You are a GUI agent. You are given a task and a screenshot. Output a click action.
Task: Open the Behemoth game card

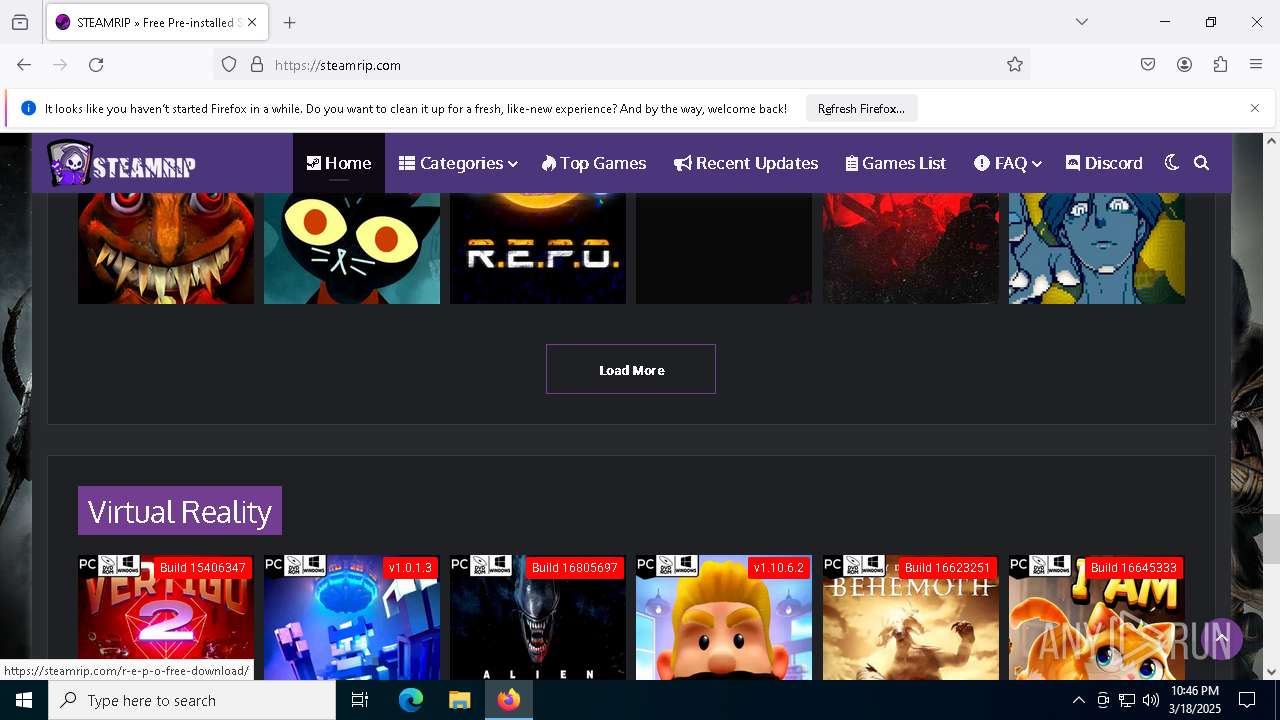pyautogui.click(x=911, y=617)
